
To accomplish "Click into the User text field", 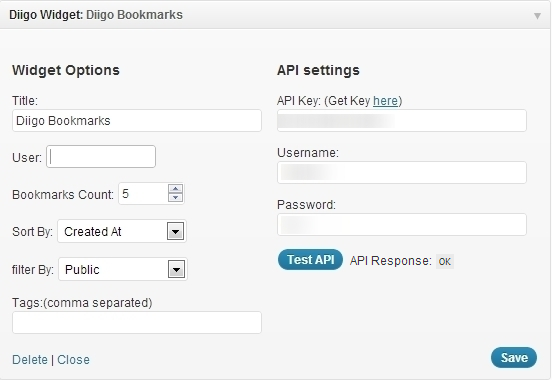I will (101, 156).
